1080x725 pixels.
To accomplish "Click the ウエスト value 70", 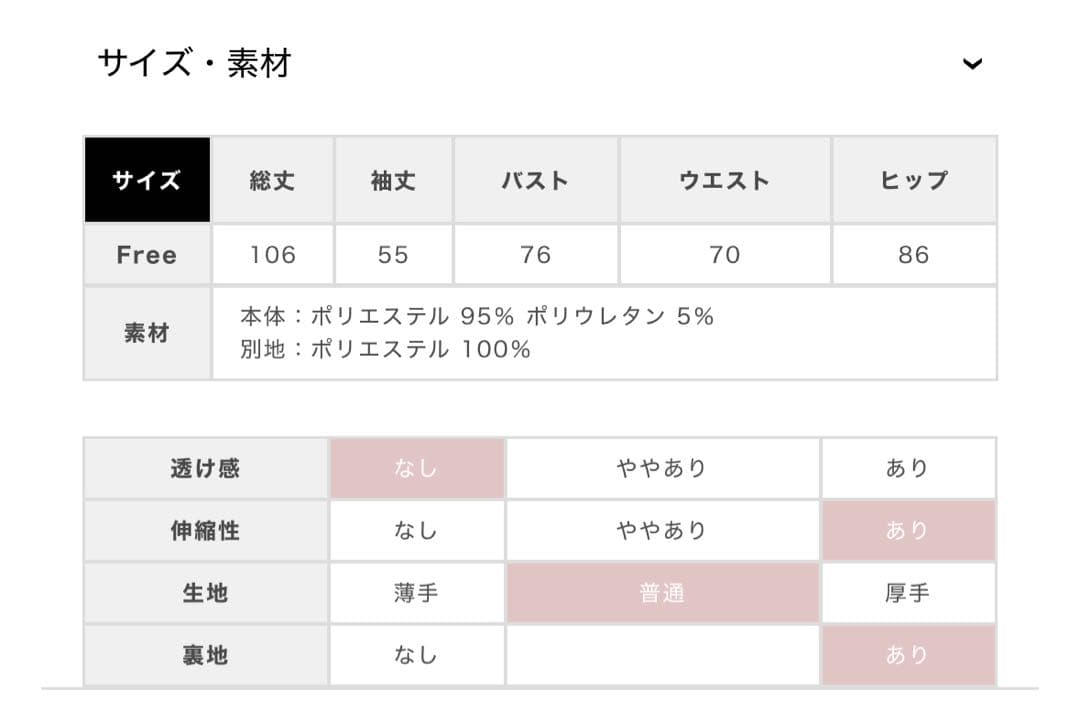I will pyautogui.click(x=724, y=255).
